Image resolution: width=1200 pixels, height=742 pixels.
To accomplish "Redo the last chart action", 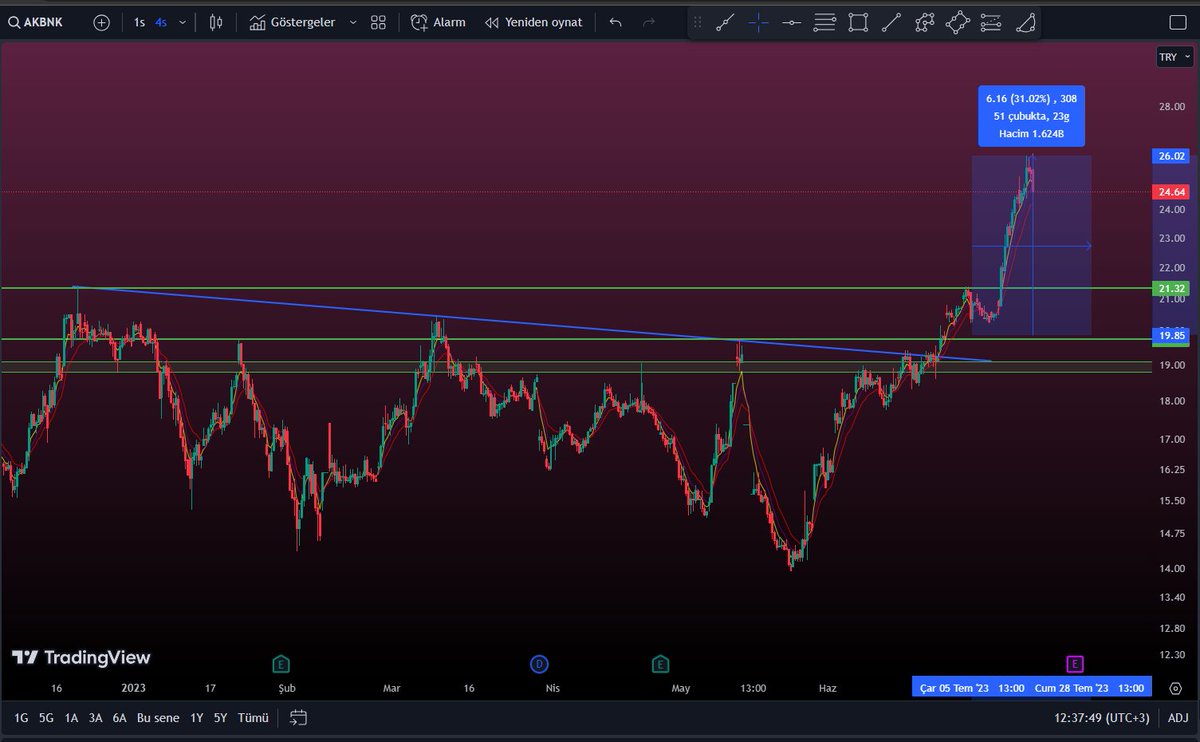I will (x=648, y=22).
